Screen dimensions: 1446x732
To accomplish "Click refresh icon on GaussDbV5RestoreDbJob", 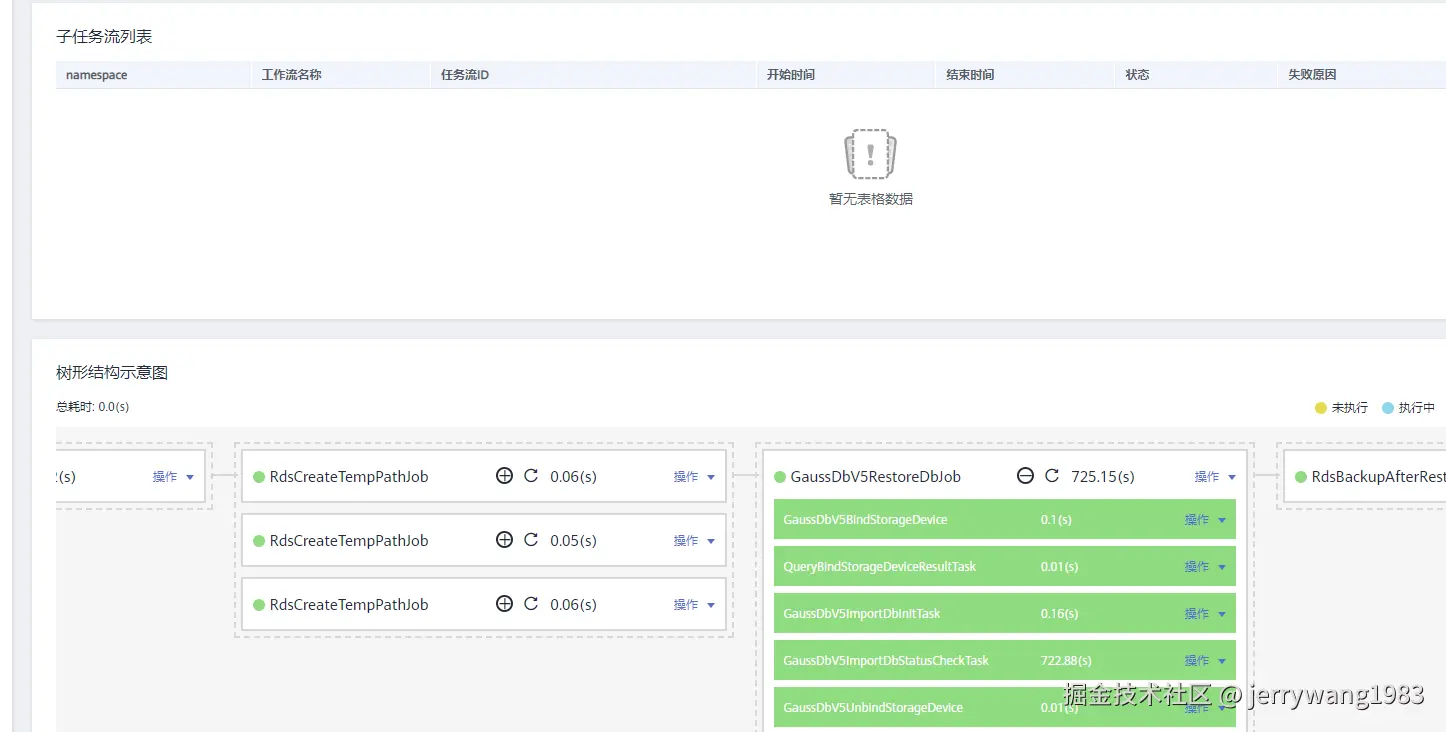I will pyautogui.click(x=1052, y=476).
